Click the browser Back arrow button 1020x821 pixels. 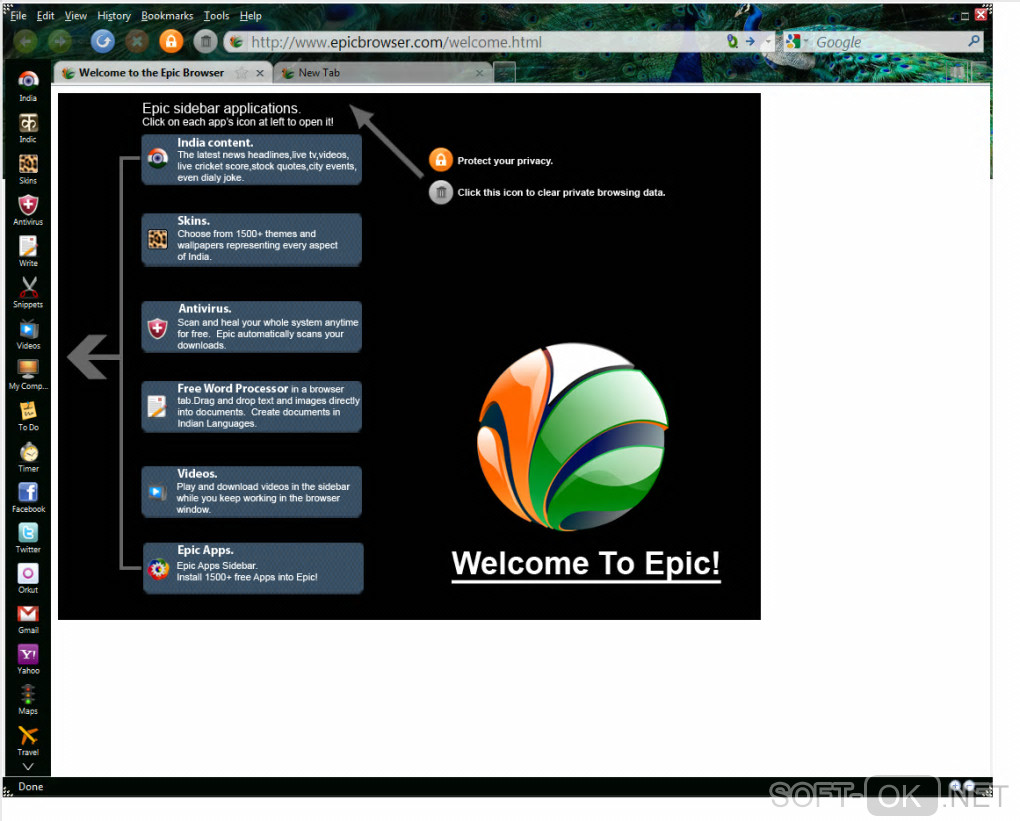(25, 42)
